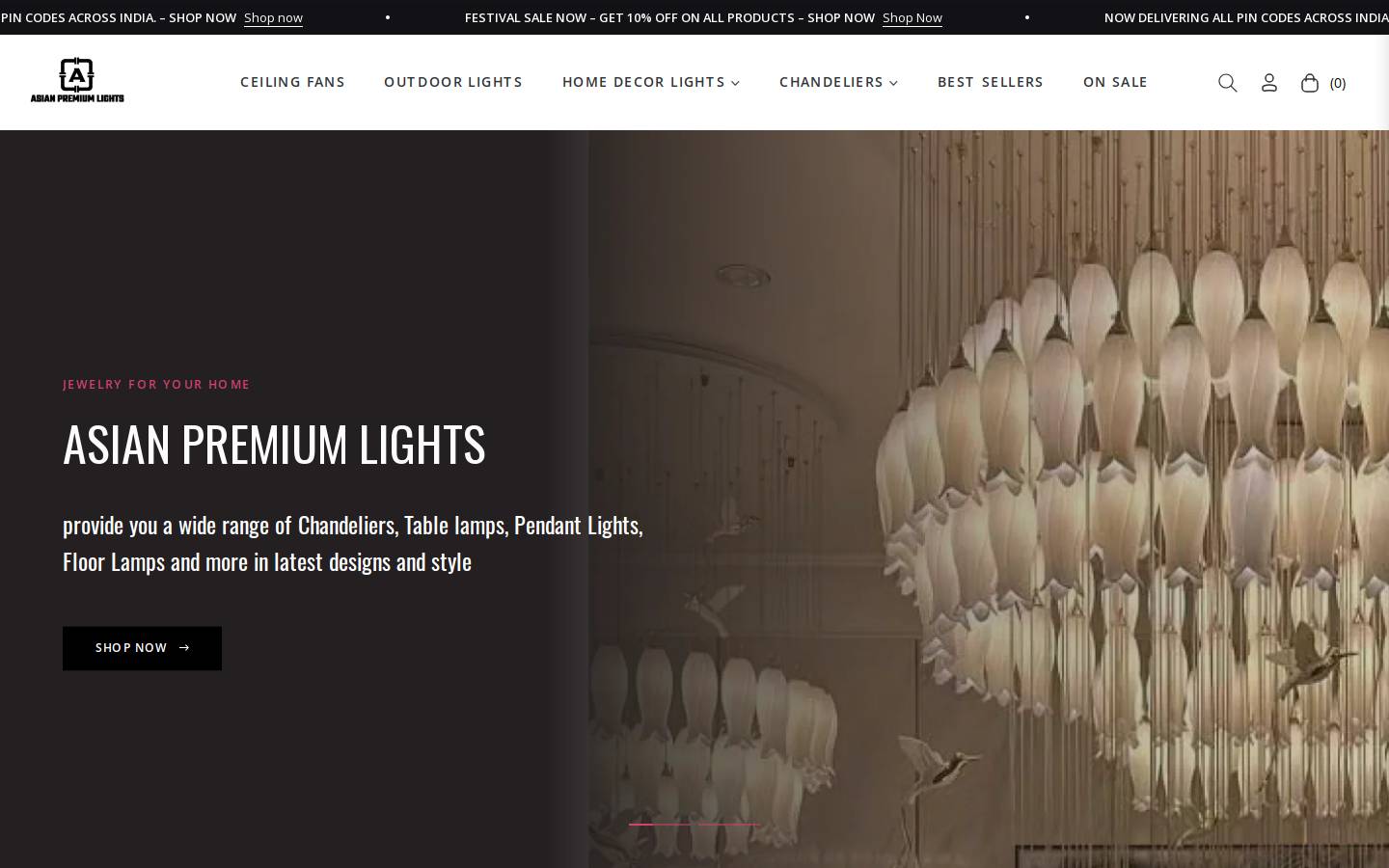This screenshot has height=868, width=1389.
Task: Click the Shop Now hero button
Action: tap(142, 648)
